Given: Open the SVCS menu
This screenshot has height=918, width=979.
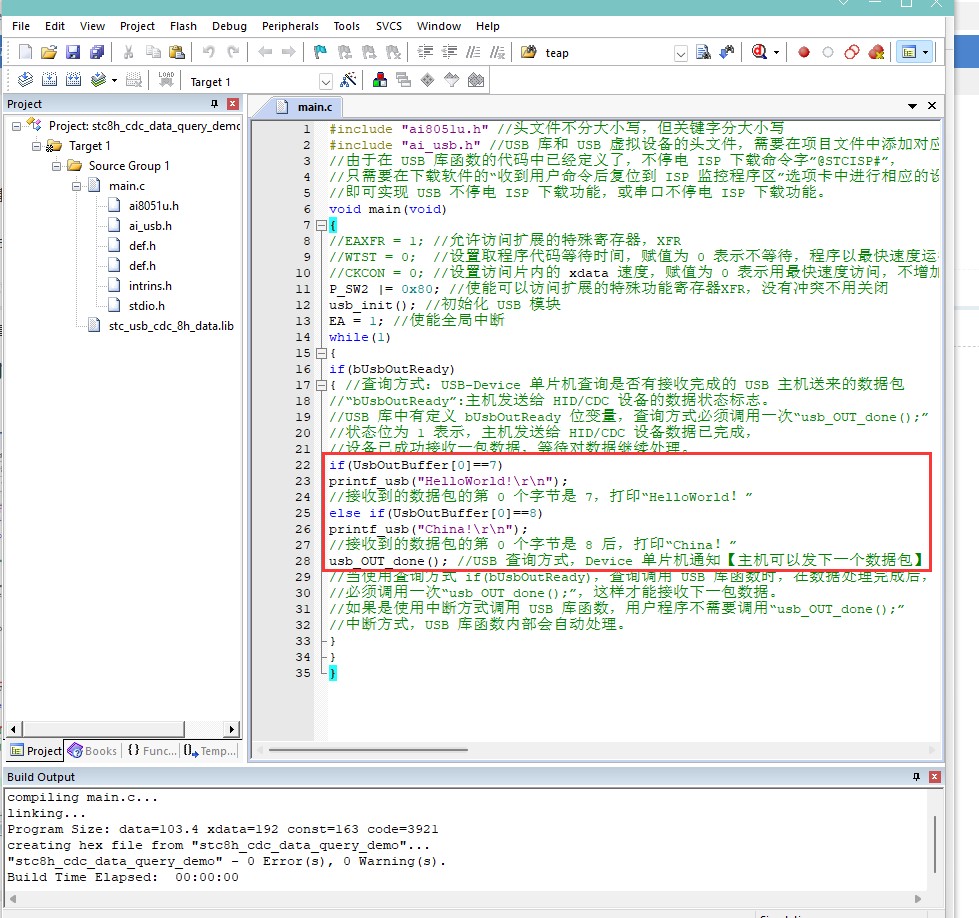Looking at the screenshot, I should point(388,26).
